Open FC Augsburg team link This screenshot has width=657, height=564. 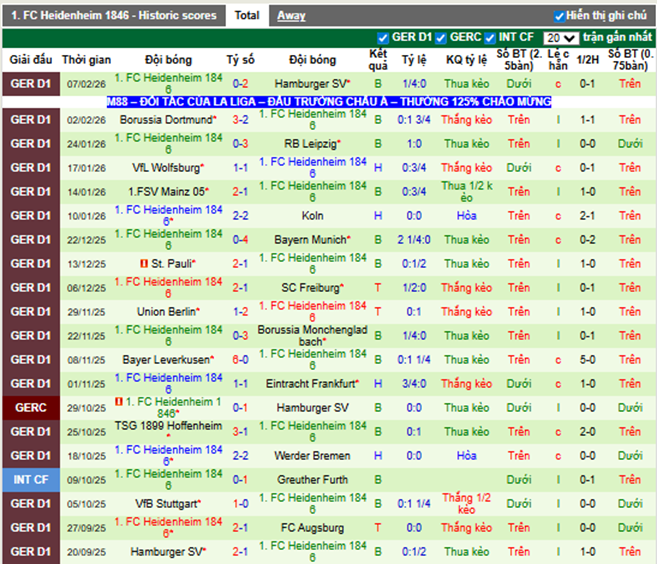click(x=312, y=528)
